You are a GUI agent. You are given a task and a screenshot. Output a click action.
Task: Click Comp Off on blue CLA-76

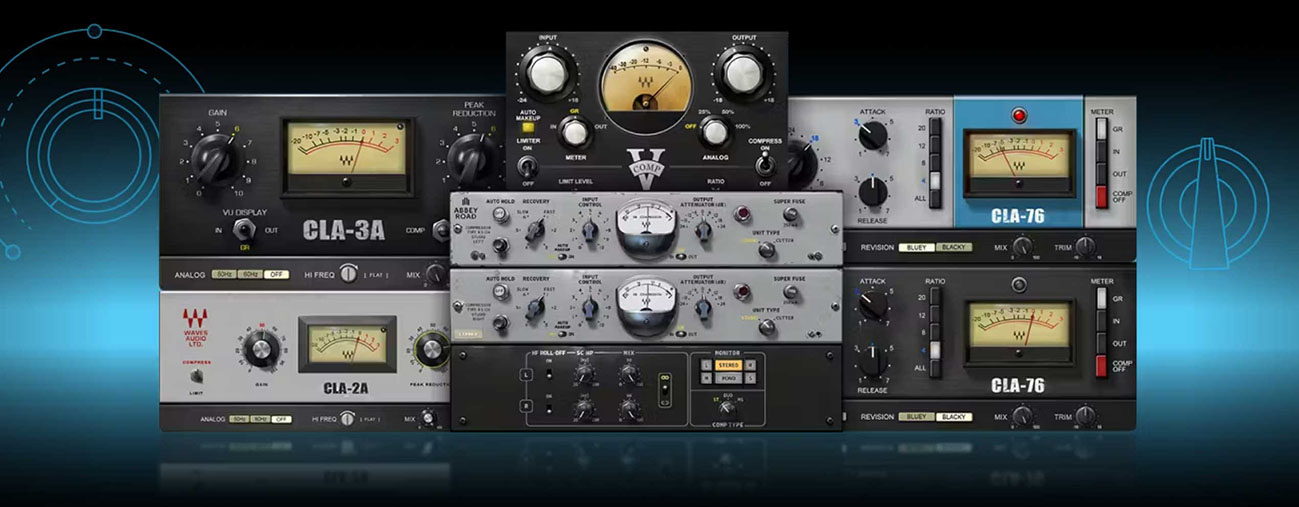coord(1102,196)
